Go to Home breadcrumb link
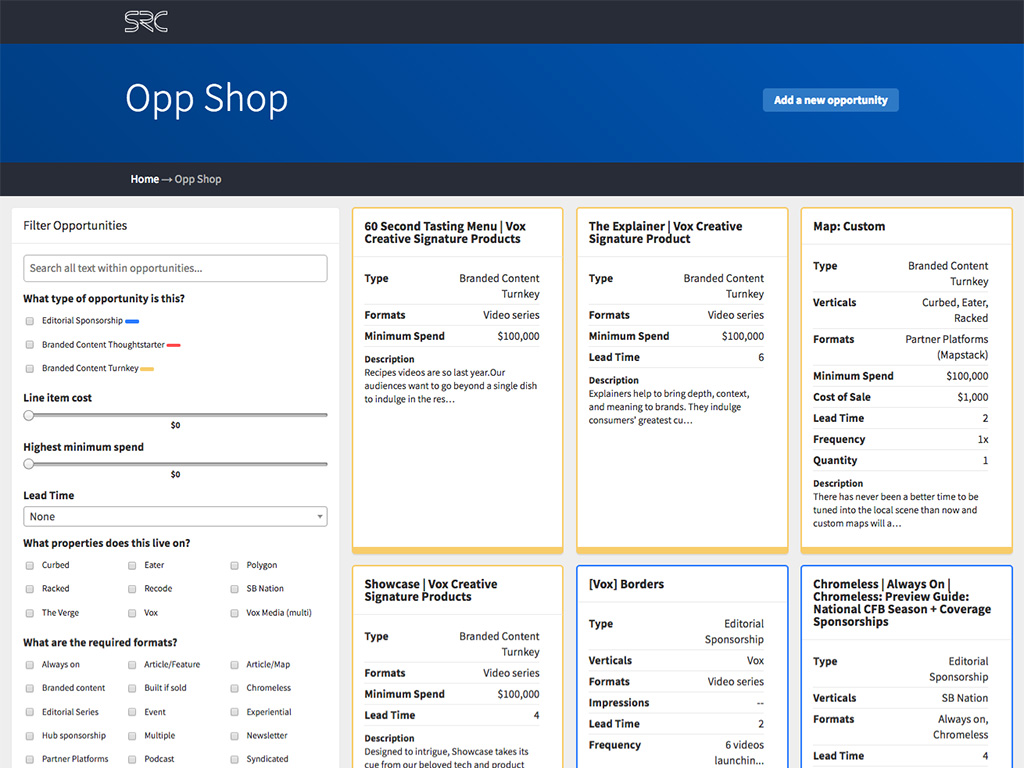1024x768 pixels. [x=144, y=179]
